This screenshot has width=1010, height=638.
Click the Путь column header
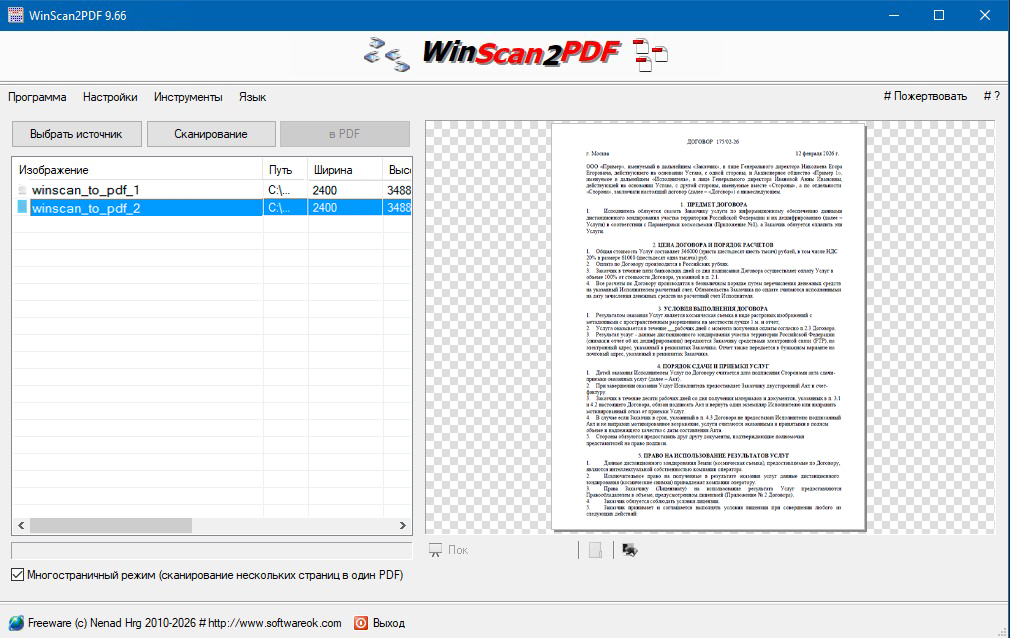pos(285,170)
